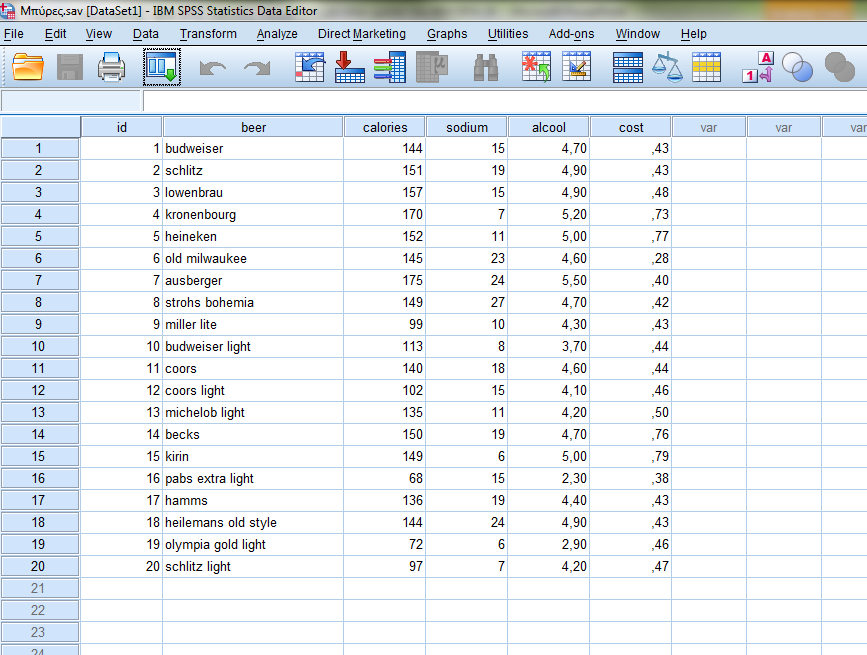Click the cell name box above the grid
The height and width of the screenshot is (655, 867).
tap(71, 101)
